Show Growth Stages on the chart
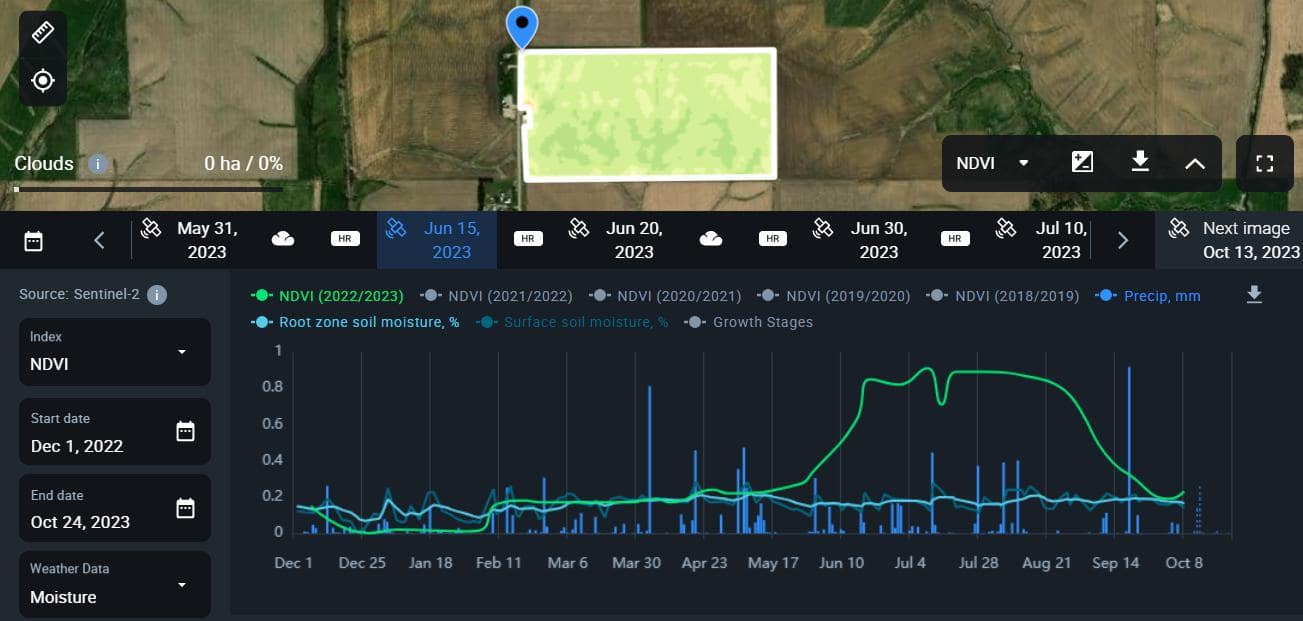 [x=748, y=322]
